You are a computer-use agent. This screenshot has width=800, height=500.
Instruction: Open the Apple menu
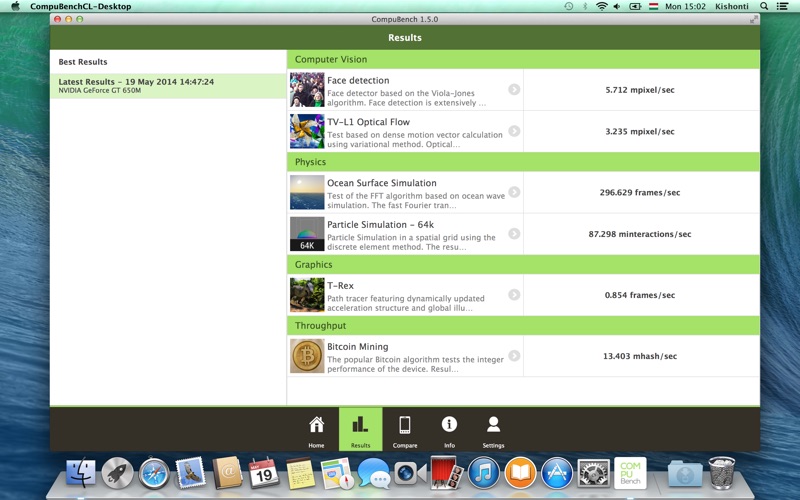pyautogui.click(x=15, y=6)
